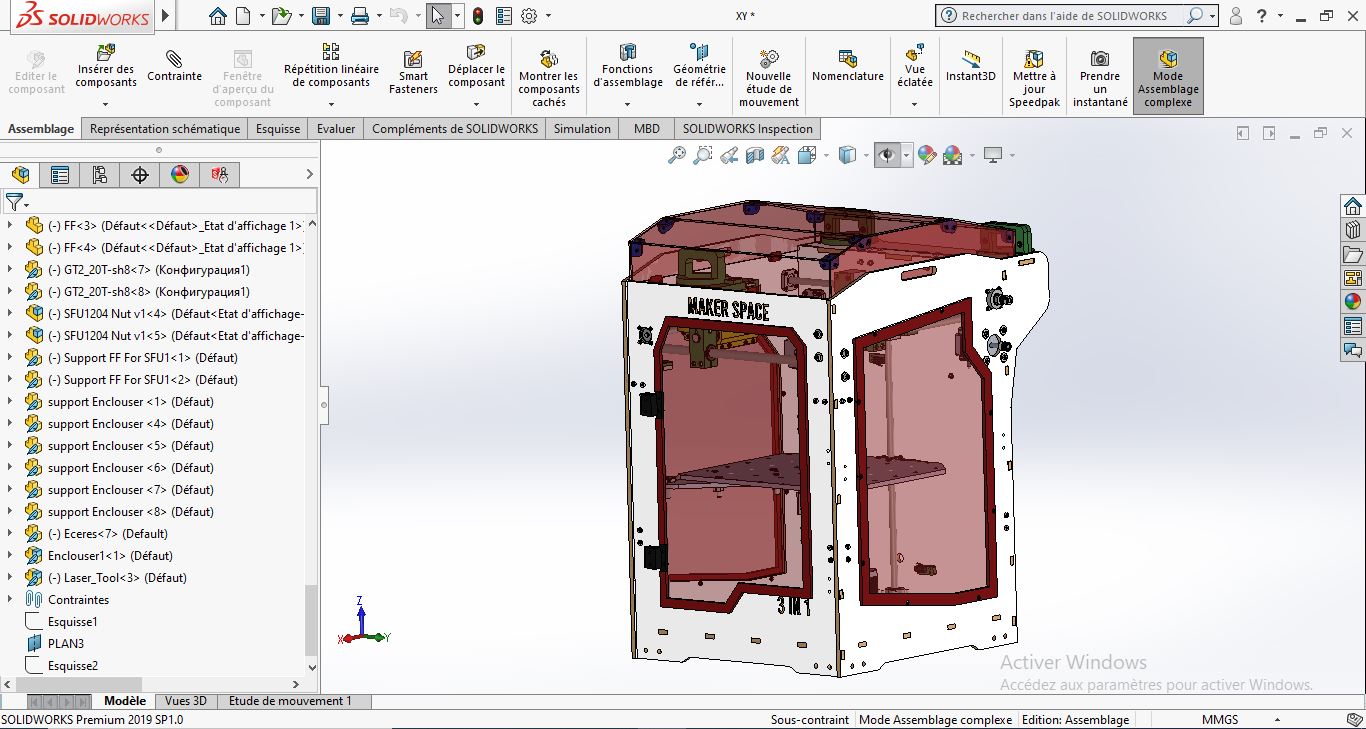Click Mettre à jour Speedpak
This screenshot has width=1366, height=729.
tap(1034, 78)
